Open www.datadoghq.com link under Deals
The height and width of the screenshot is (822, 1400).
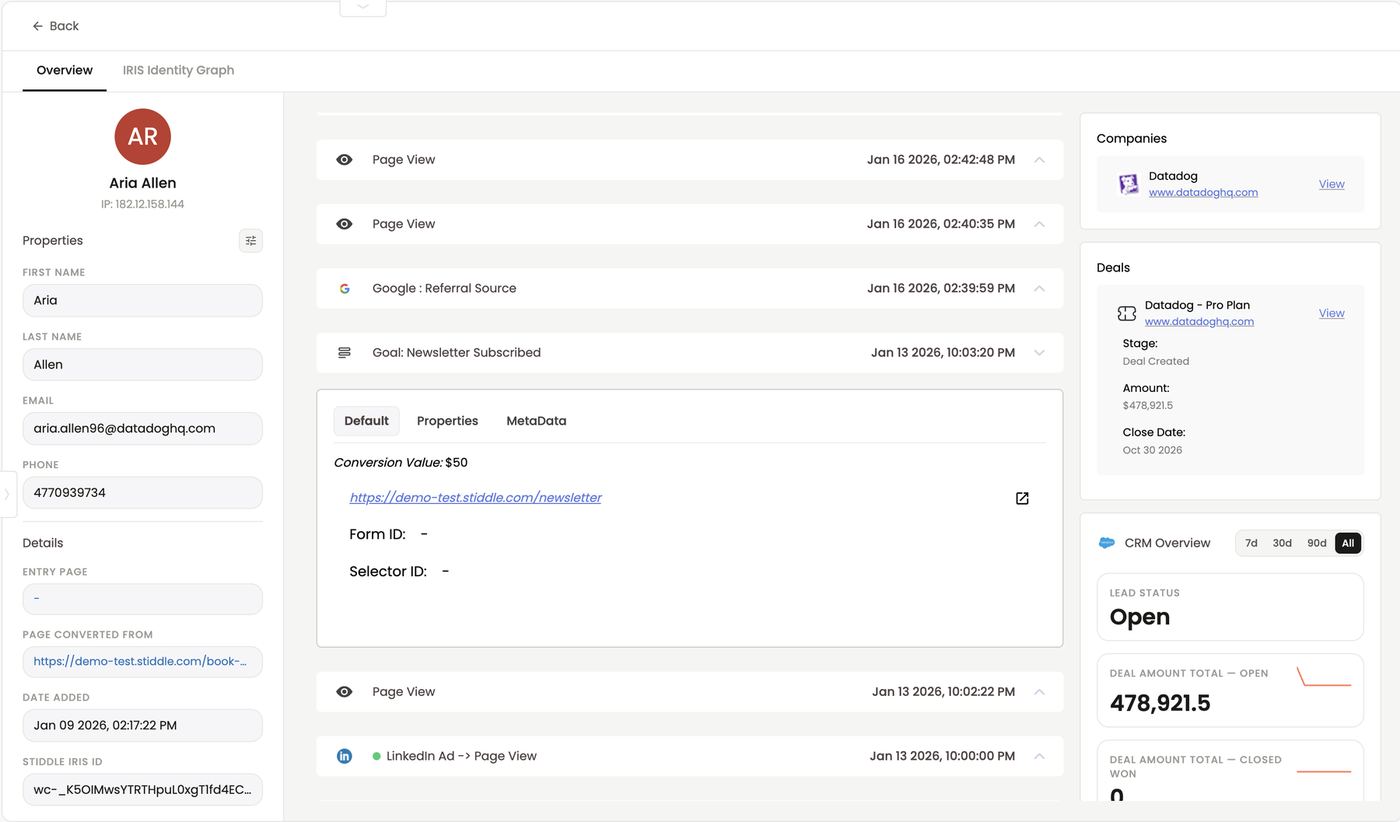(1199, 322)
